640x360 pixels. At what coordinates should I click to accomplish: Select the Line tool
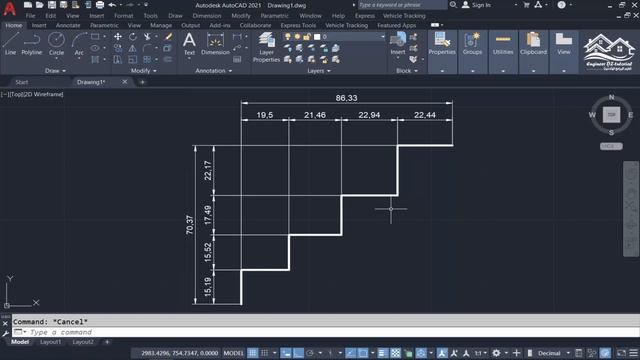coord(10,44)
